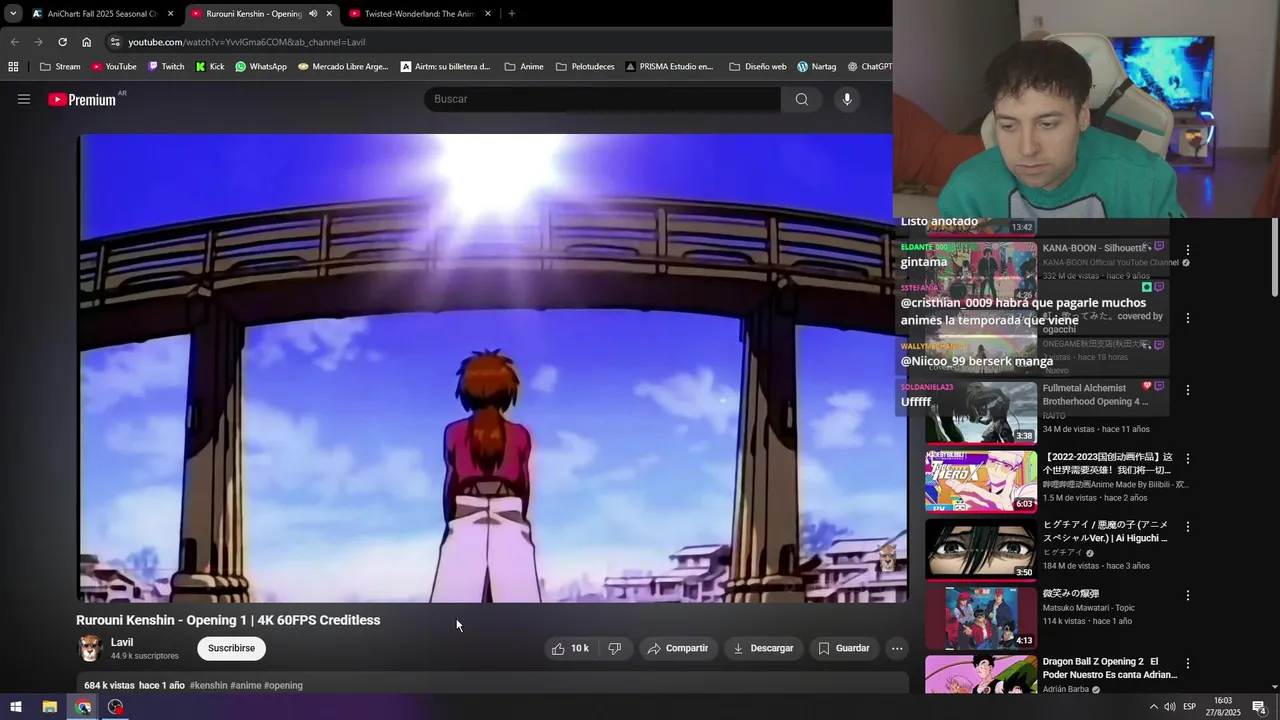Open Fullmetal Alchemist Brotherhood Opening 4 thumbnail
Screen dimensions: 1280x720
[x=981, y=413]
